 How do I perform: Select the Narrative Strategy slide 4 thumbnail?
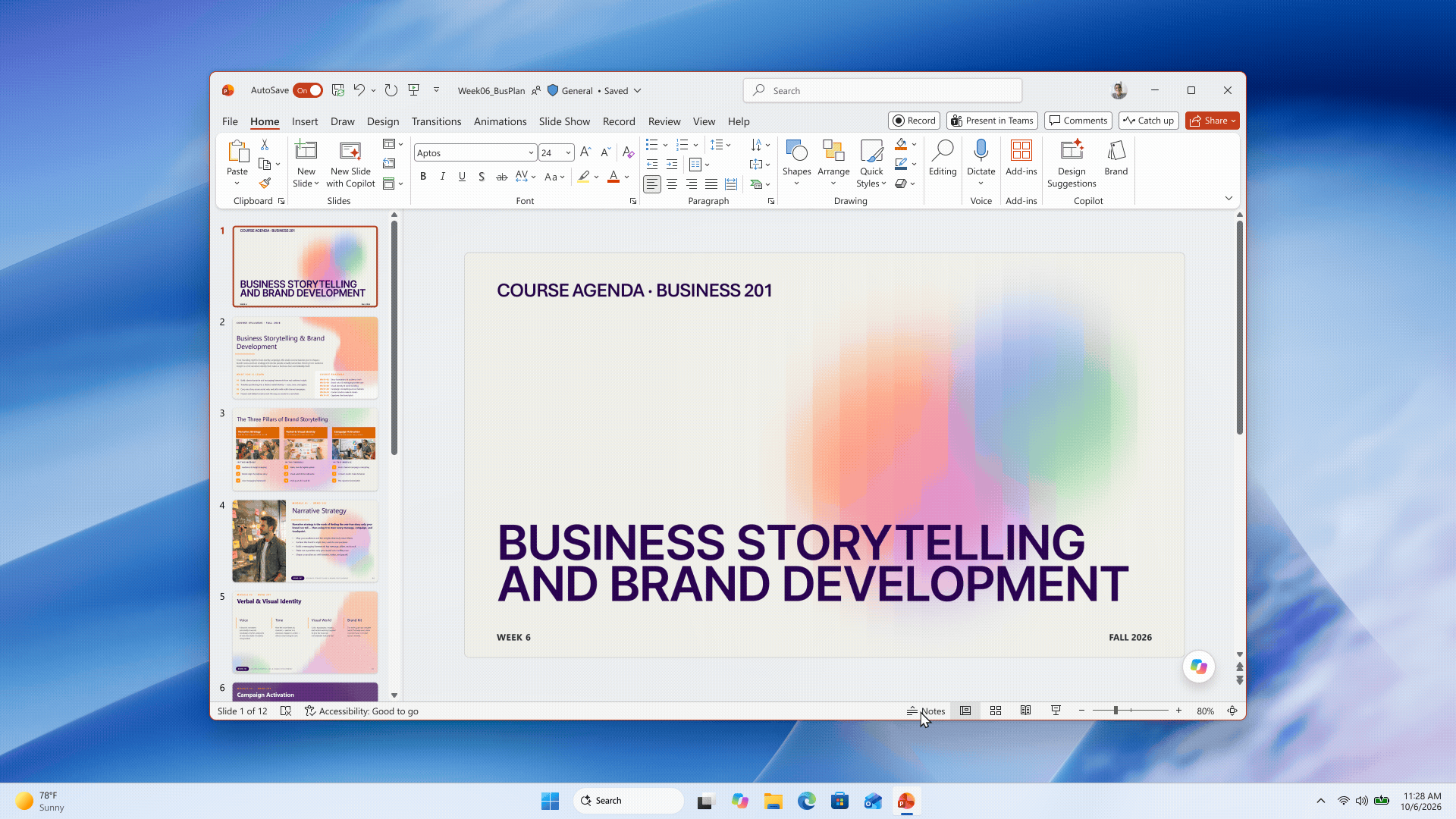click(305, 541)
